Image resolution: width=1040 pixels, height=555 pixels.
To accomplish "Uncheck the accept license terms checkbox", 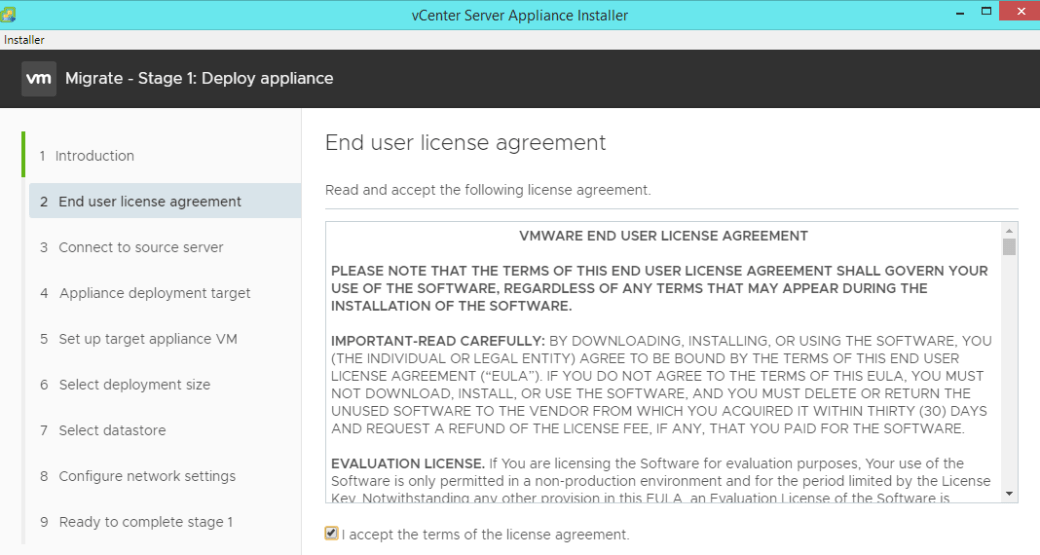I will [332, 534].
